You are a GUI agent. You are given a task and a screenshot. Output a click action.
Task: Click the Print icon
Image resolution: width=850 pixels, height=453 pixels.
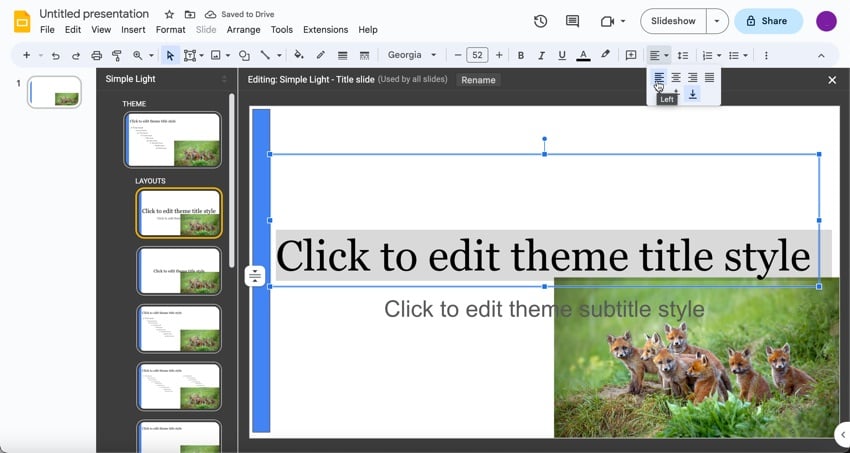pyautogui.click(x=96, y=56)
